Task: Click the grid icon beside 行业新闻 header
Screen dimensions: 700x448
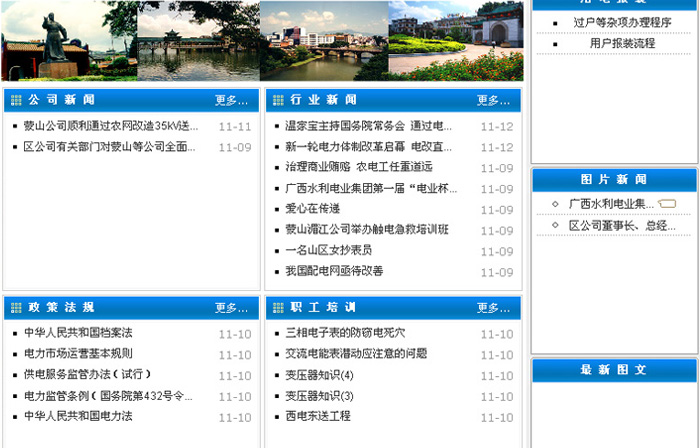Action: click(x=277, y=100)
